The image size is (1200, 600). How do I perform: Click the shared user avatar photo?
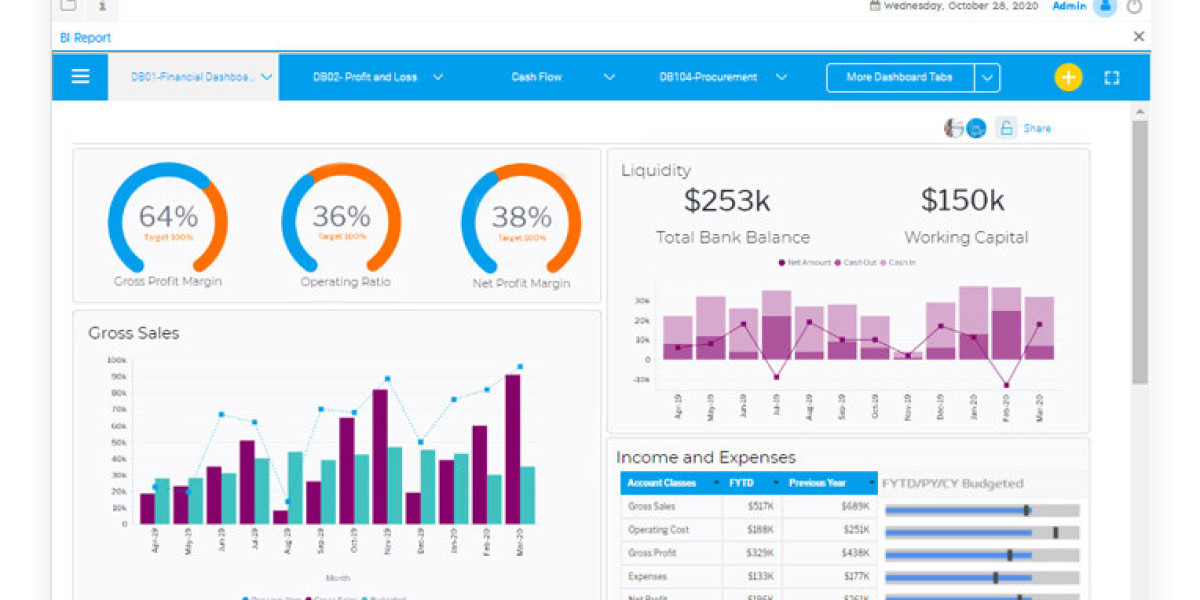pyautogui.click(x=954, y=128)
